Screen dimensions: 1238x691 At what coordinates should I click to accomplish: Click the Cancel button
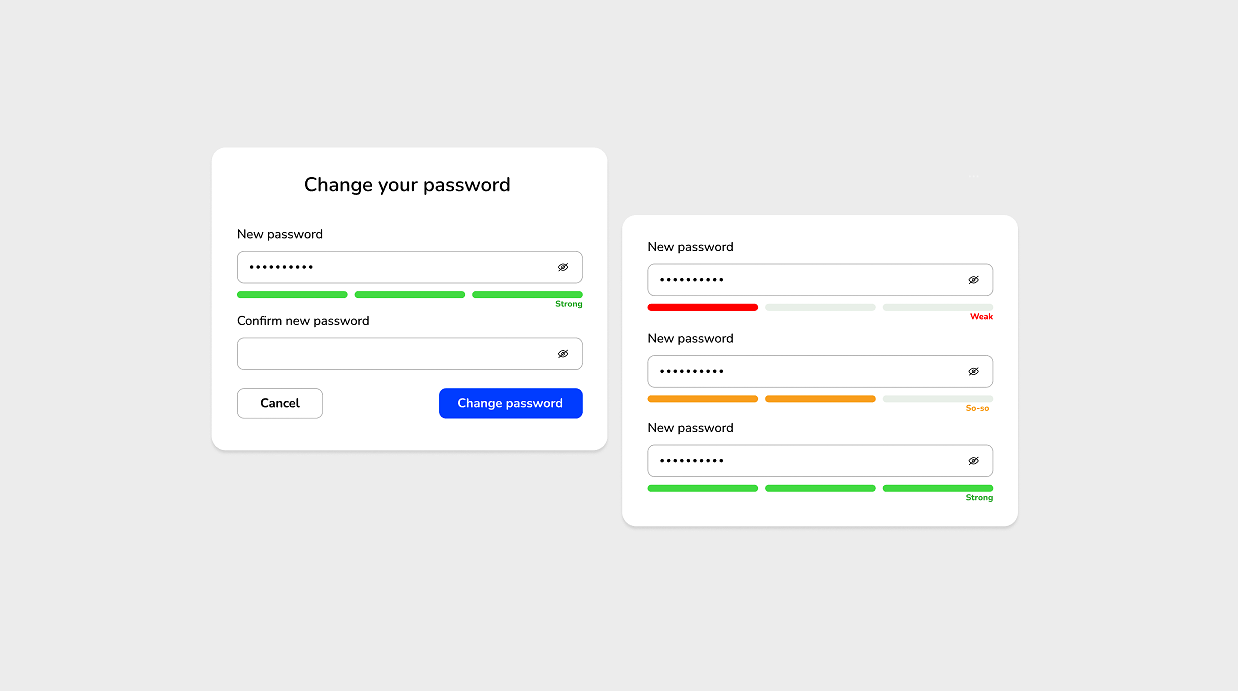pos(279,403)
